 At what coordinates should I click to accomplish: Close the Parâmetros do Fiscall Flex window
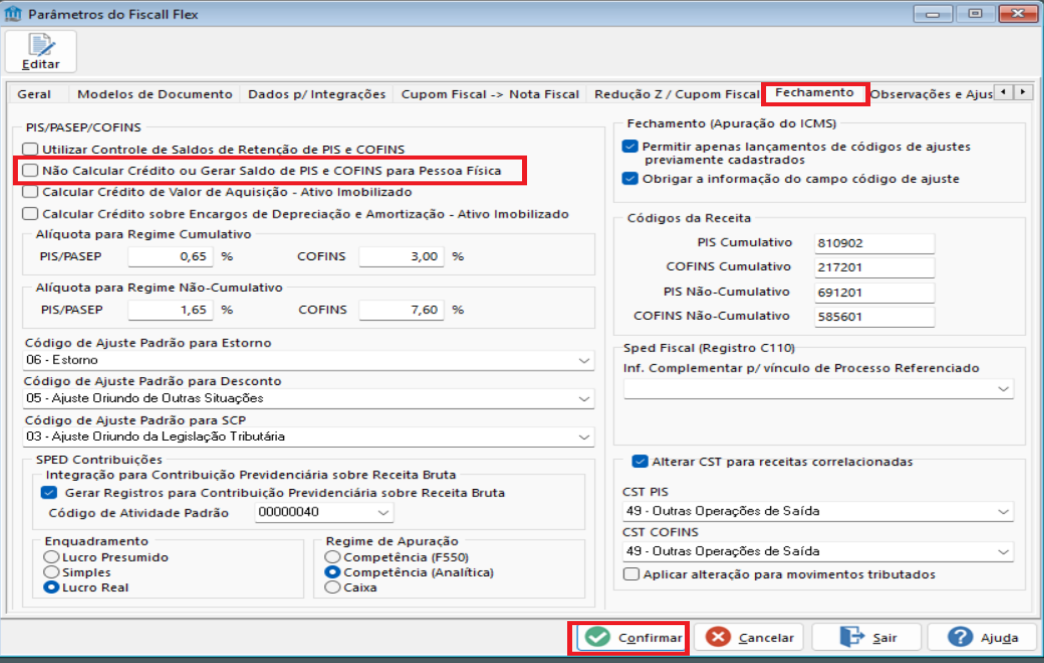1018,13
